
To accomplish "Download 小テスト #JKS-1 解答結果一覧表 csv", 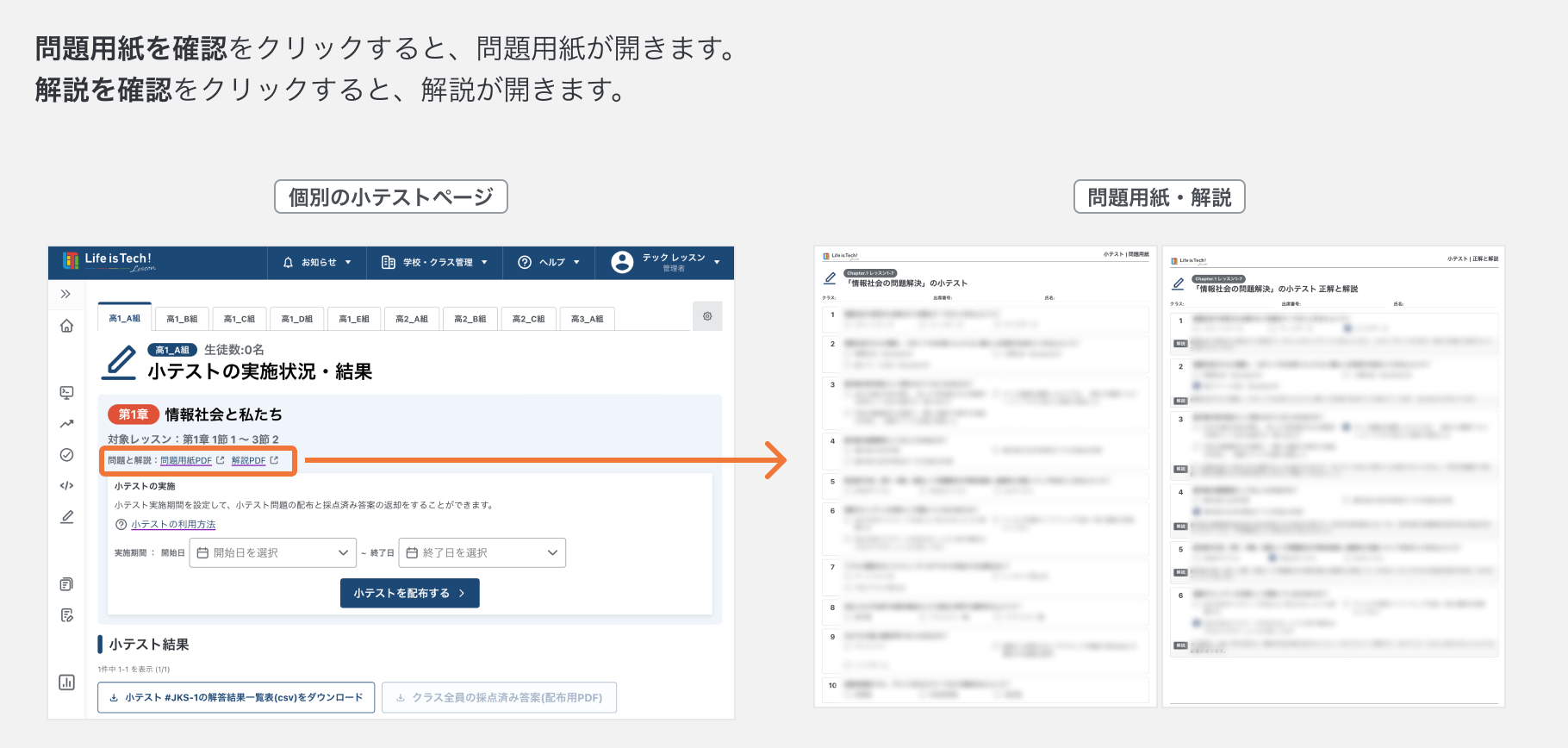I will coord(236,697).
